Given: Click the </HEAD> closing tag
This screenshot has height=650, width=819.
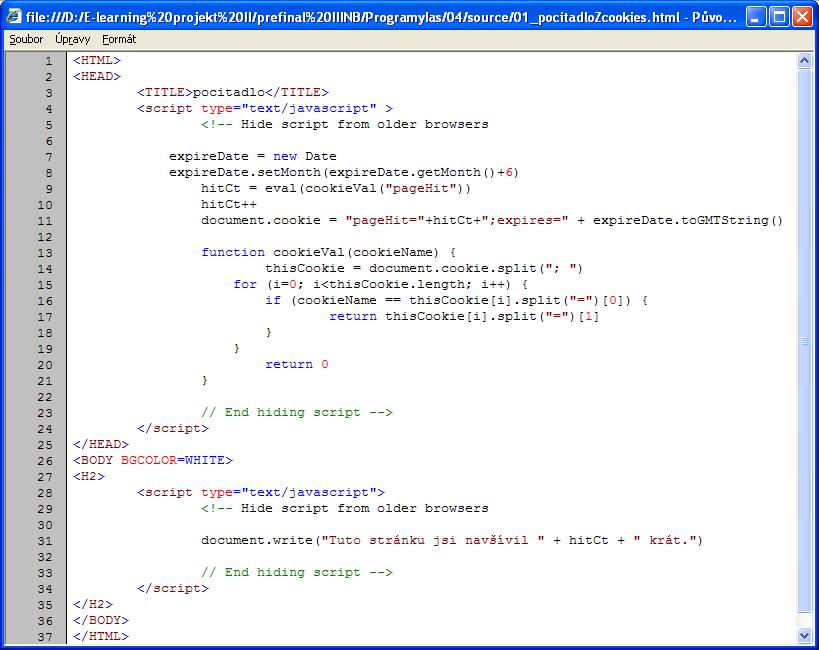Looking at the screenshot, I should pos(101,444).
